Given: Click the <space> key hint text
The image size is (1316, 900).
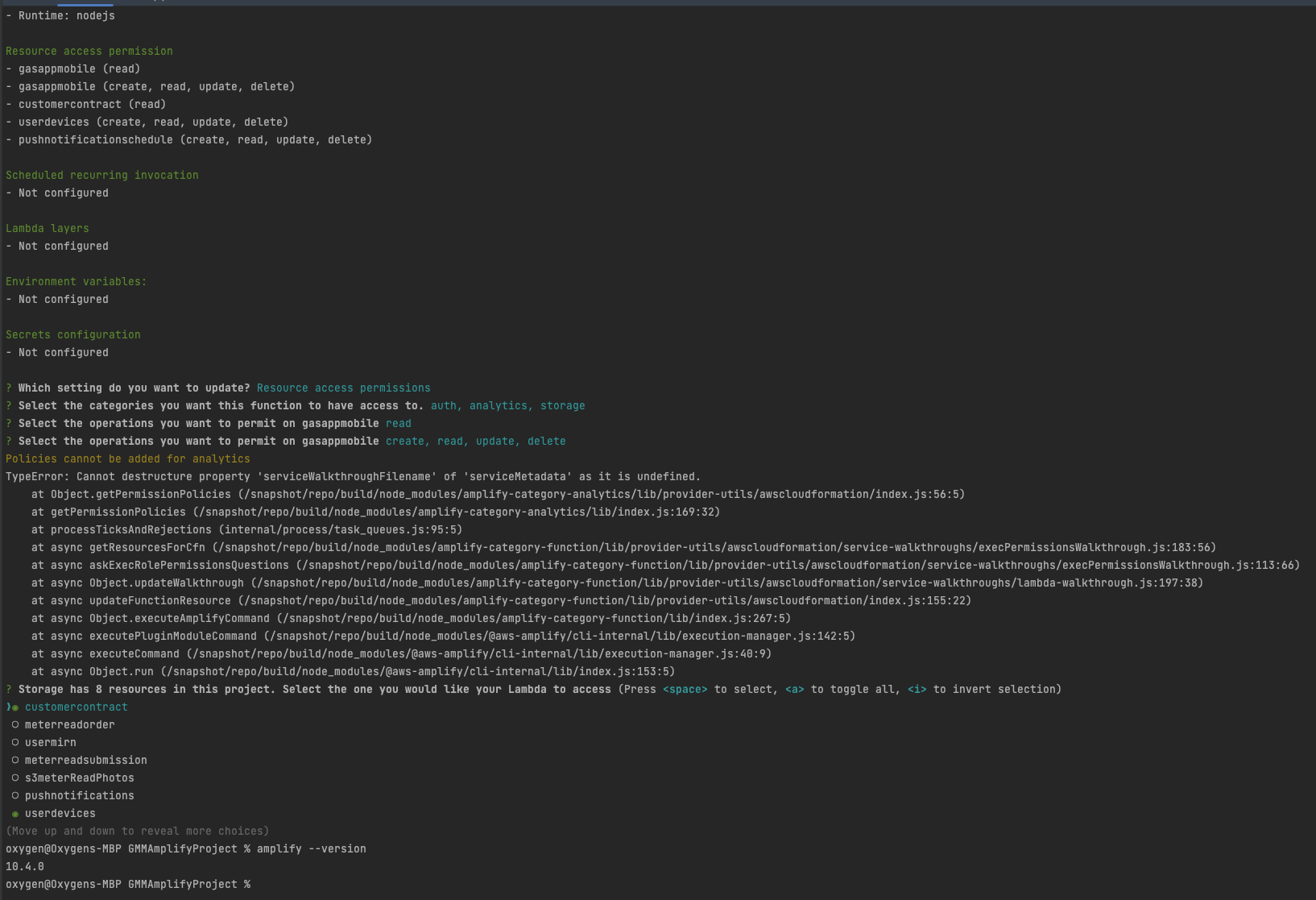Looking at the screenshot, I should [685, 689].
